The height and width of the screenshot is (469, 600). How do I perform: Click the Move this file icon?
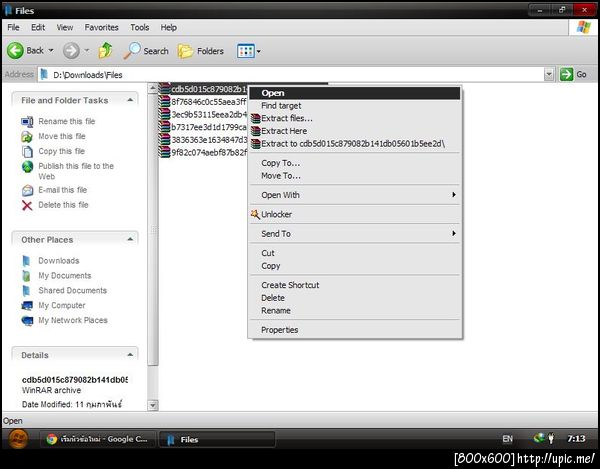pyautogui.click(x=27, y=137)
